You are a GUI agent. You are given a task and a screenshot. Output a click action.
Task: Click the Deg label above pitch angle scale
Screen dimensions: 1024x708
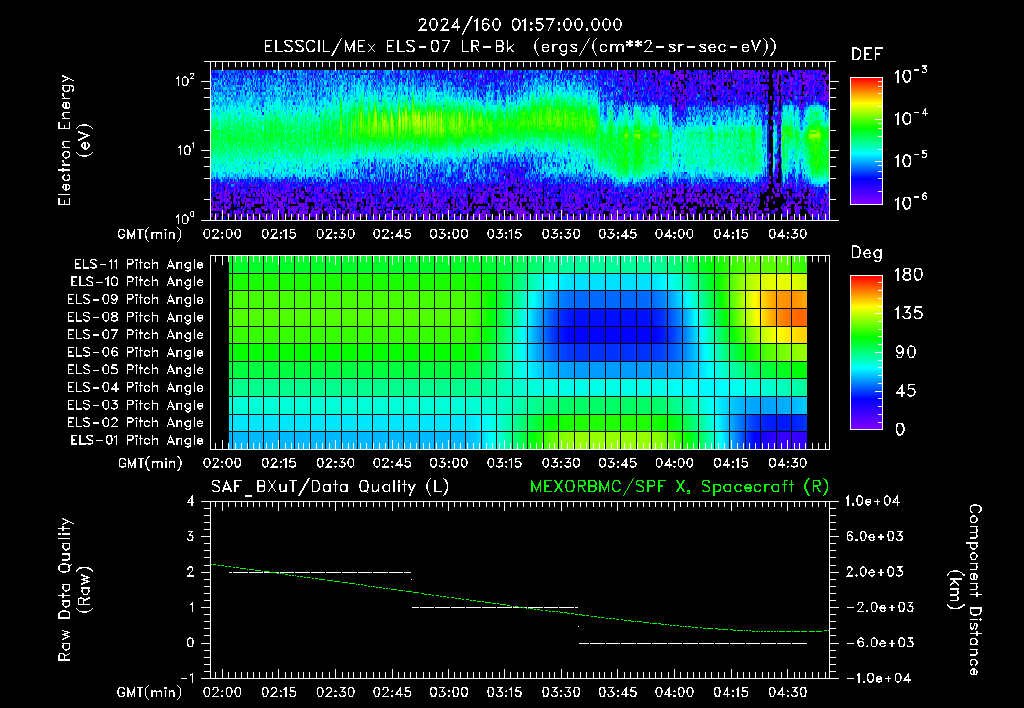coord(867,253)
